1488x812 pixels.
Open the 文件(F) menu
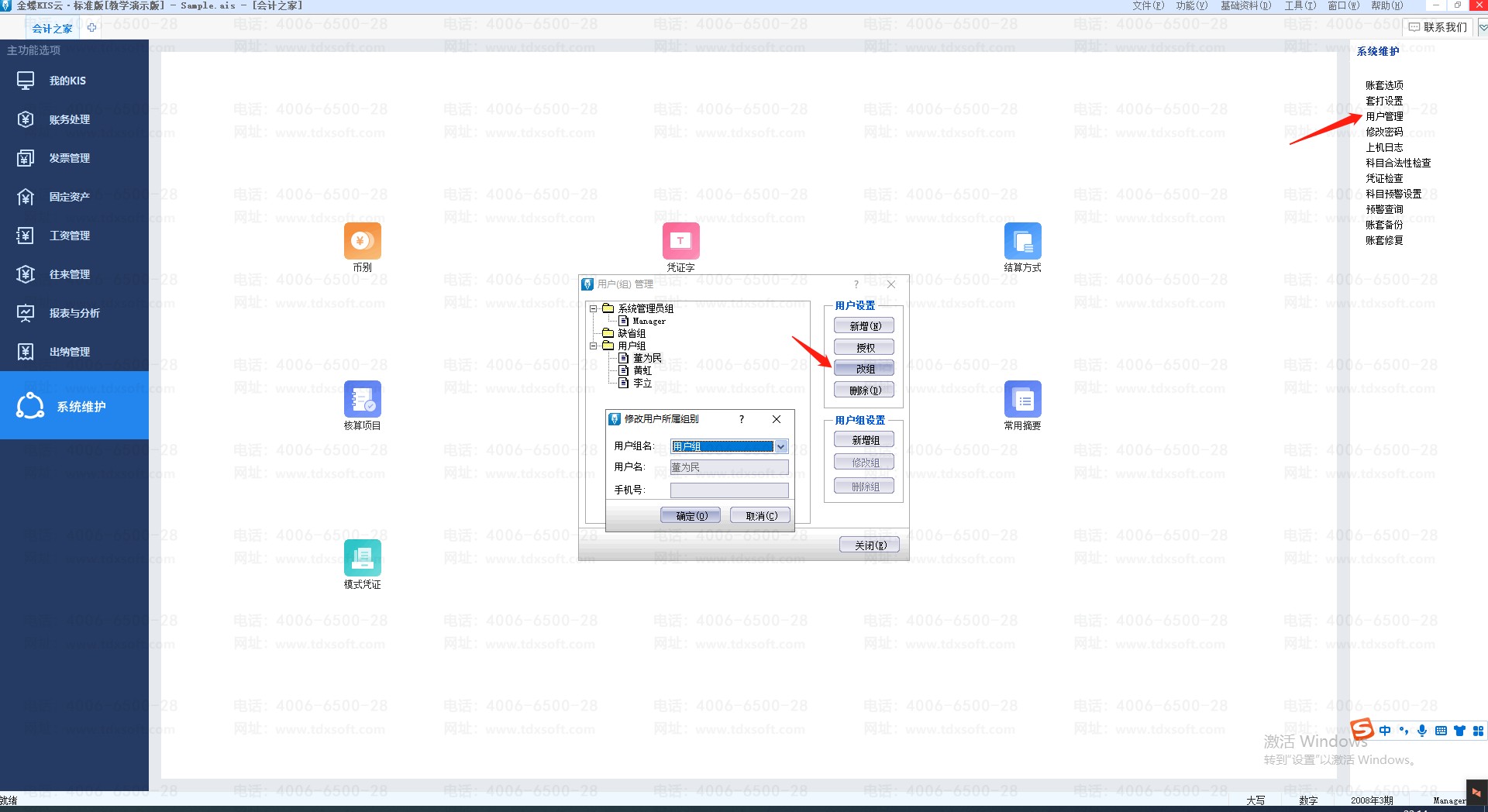coord(1148,5)
